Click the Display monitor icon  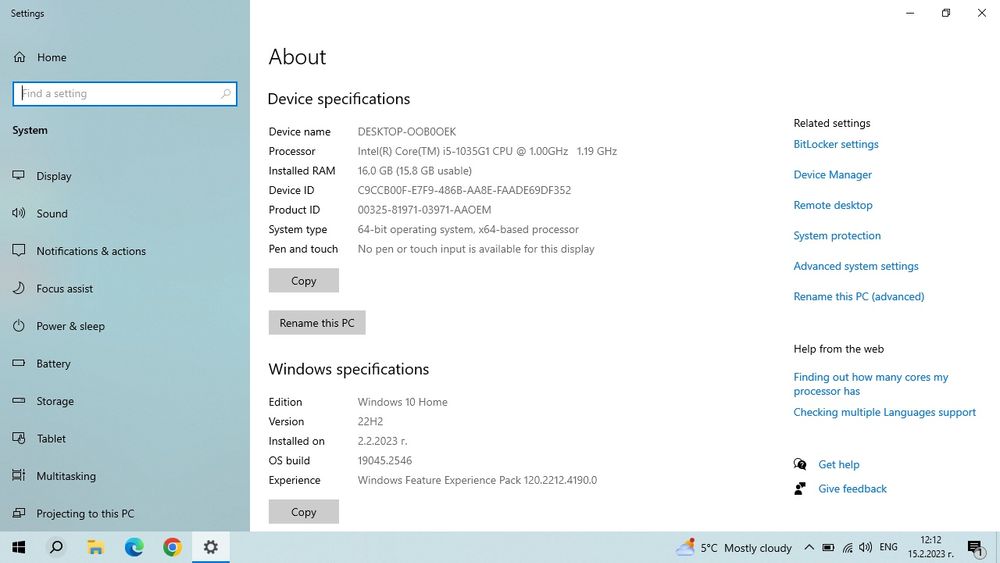18,175
